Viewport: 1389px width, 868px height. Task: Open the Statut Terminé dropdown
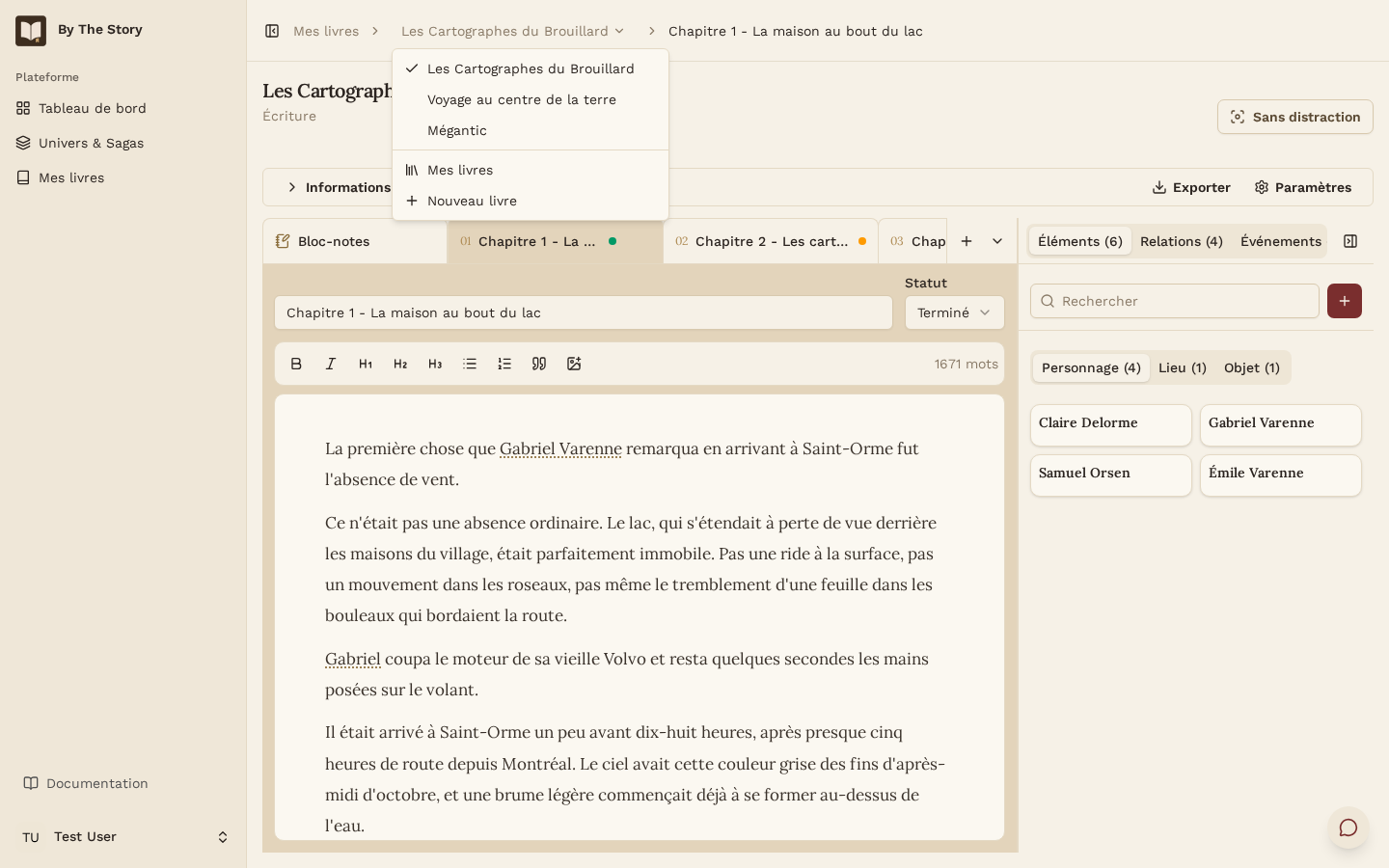click(x=955, y=312)
